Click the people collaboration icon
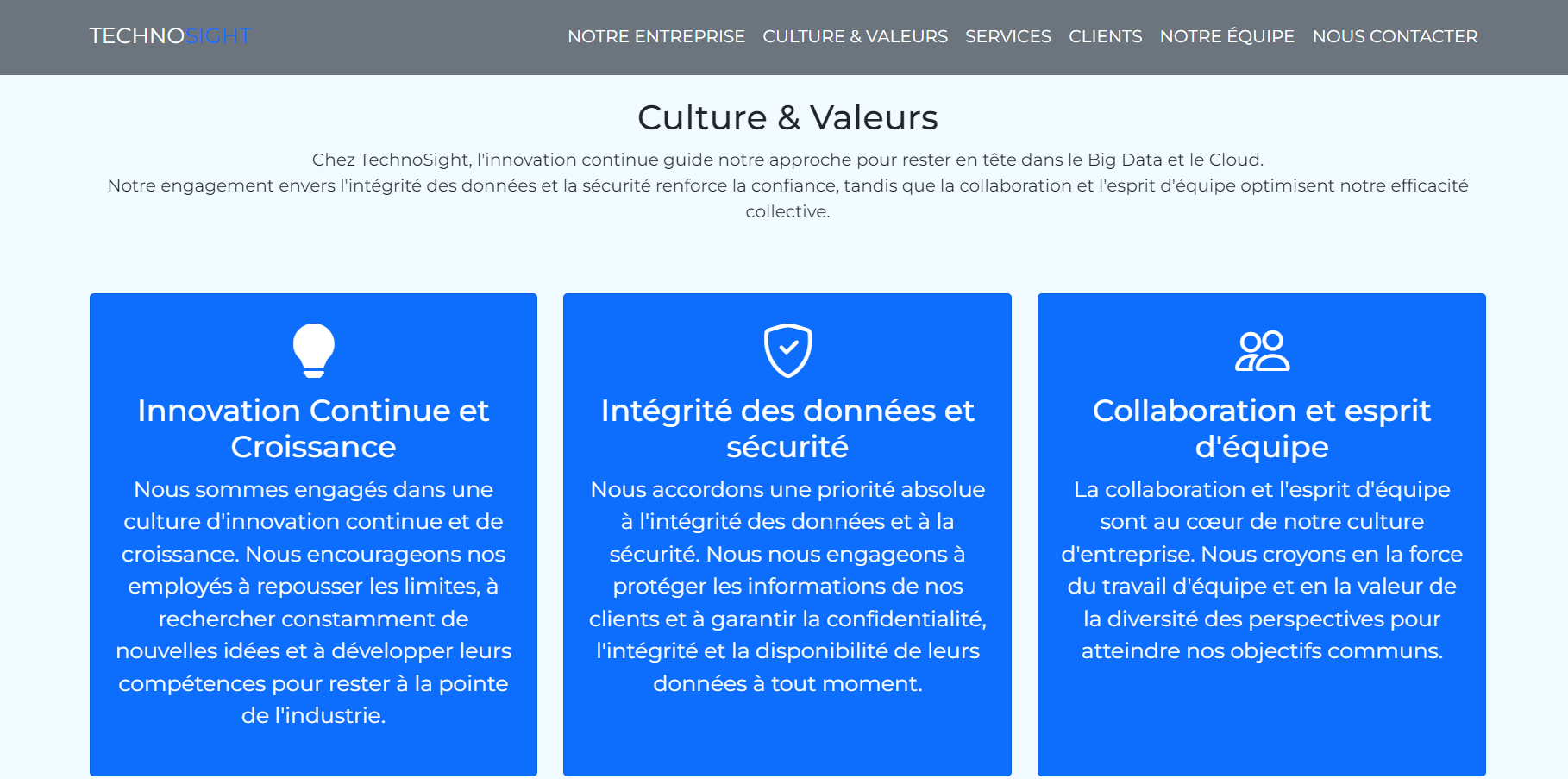1568x779 pixels. coord(1262,350)
